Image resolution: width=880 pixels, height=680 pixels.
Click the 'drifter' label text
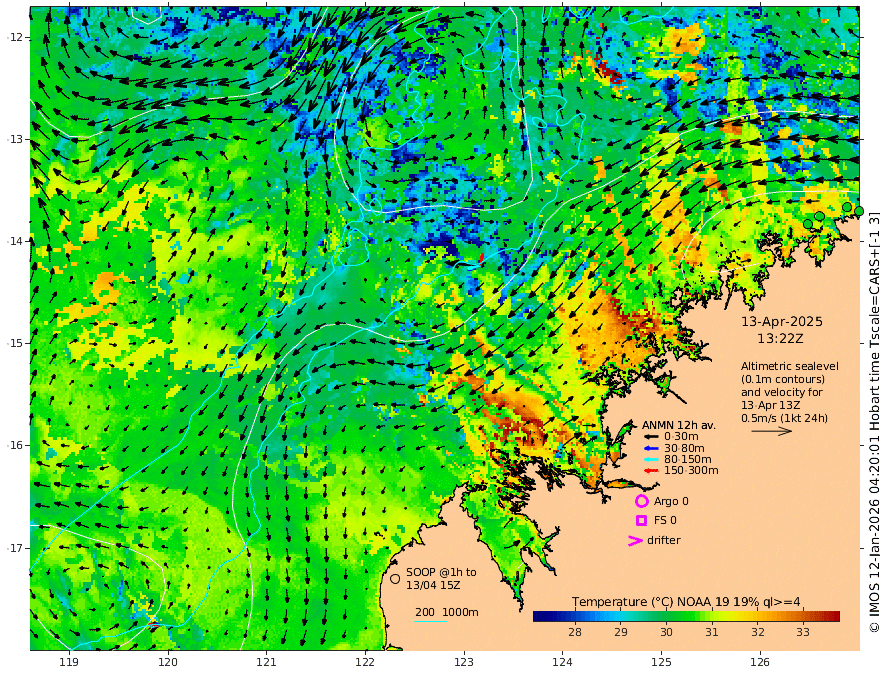click(x=663, y=540)
